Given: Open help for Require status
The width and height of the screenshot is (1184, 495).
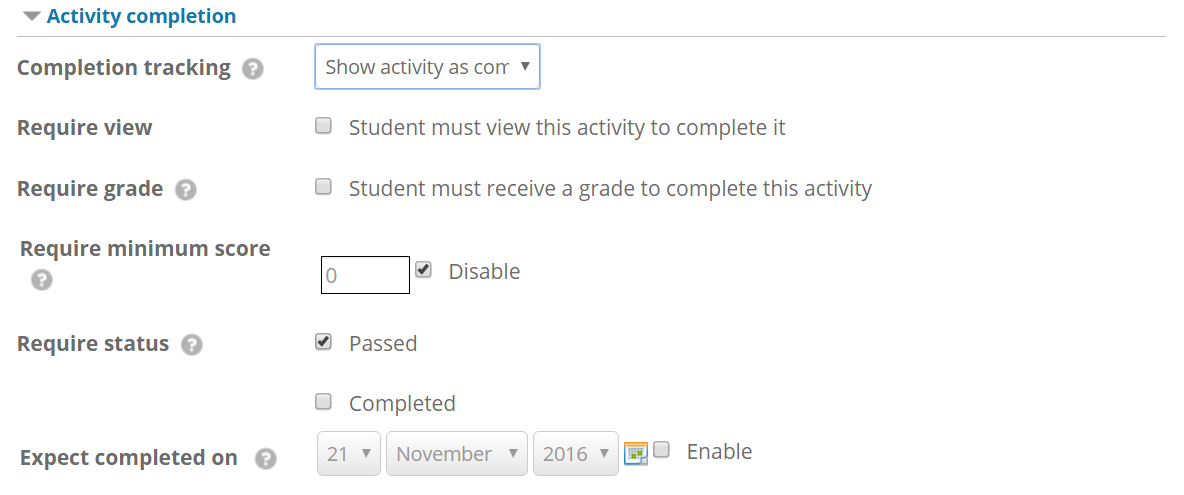Looking at the screenshot, I should 192,346.
